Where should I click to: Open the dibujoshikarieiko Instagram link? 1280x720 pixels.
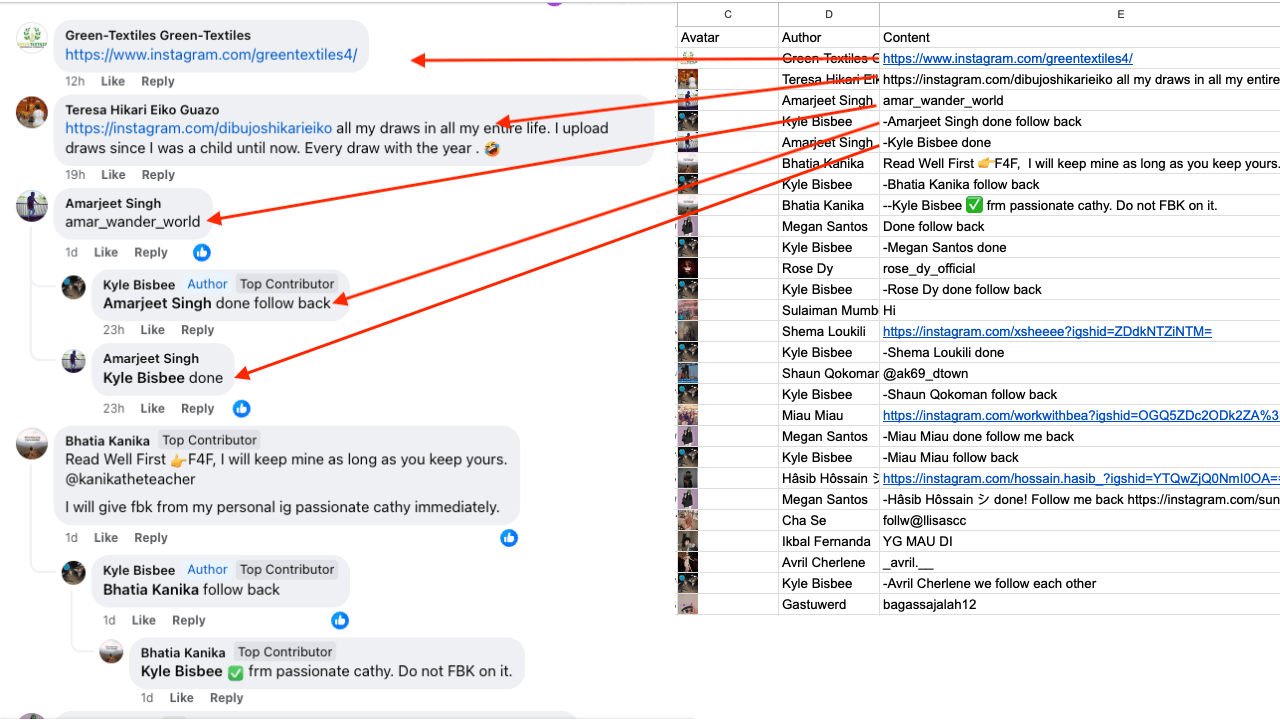198,128
